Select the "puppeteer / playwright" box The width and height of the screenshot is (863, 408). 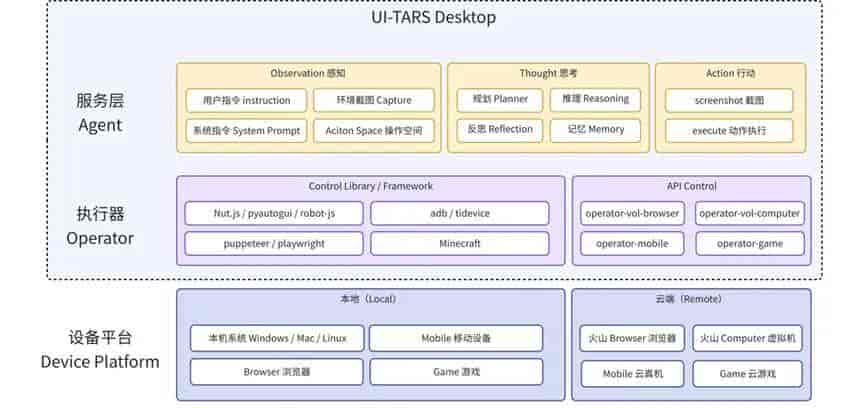click(274, 244)
